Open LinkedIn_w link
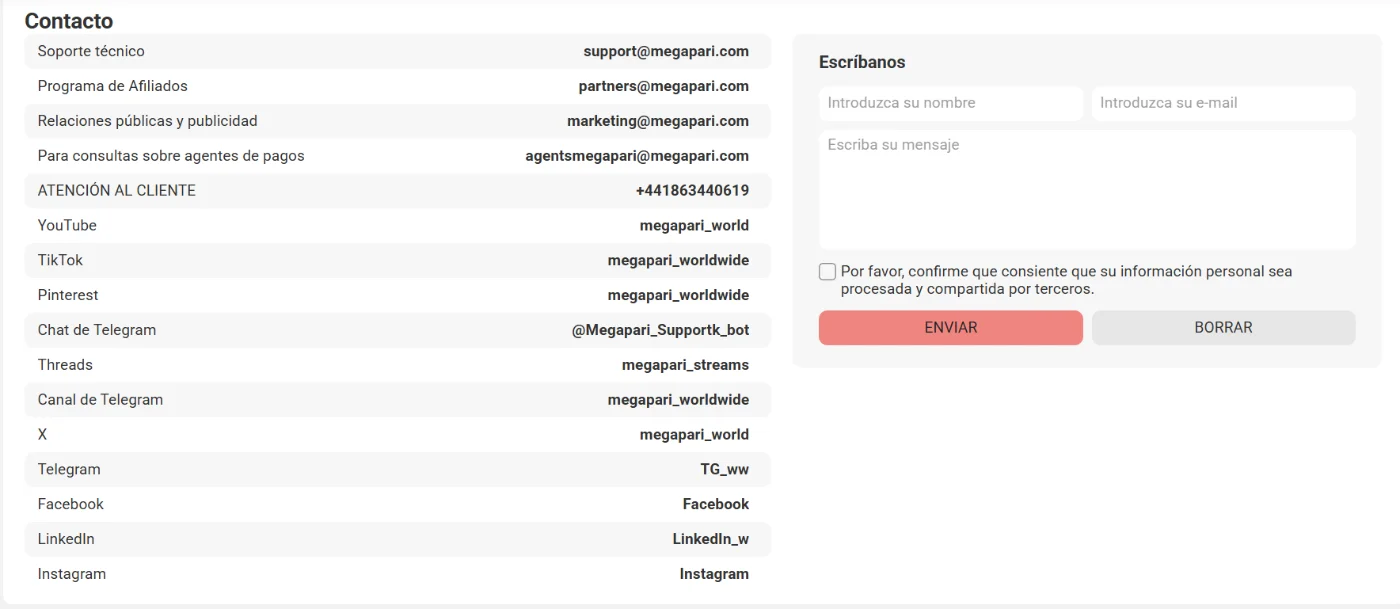The height and width of the screenshot is (609, 1400). pyautogui.click(x=710, y=539)
